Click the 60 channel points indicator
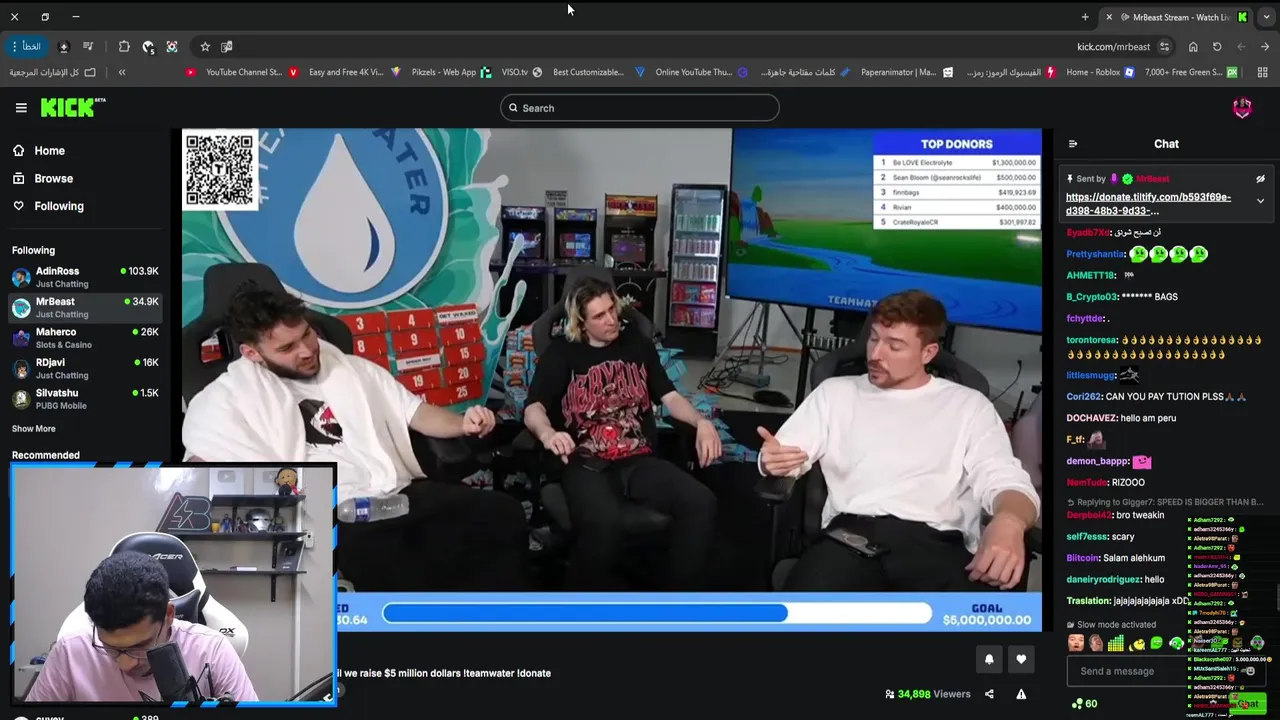The width and height of the screenshot is (1280, 720). click(x=1084, y=704)
